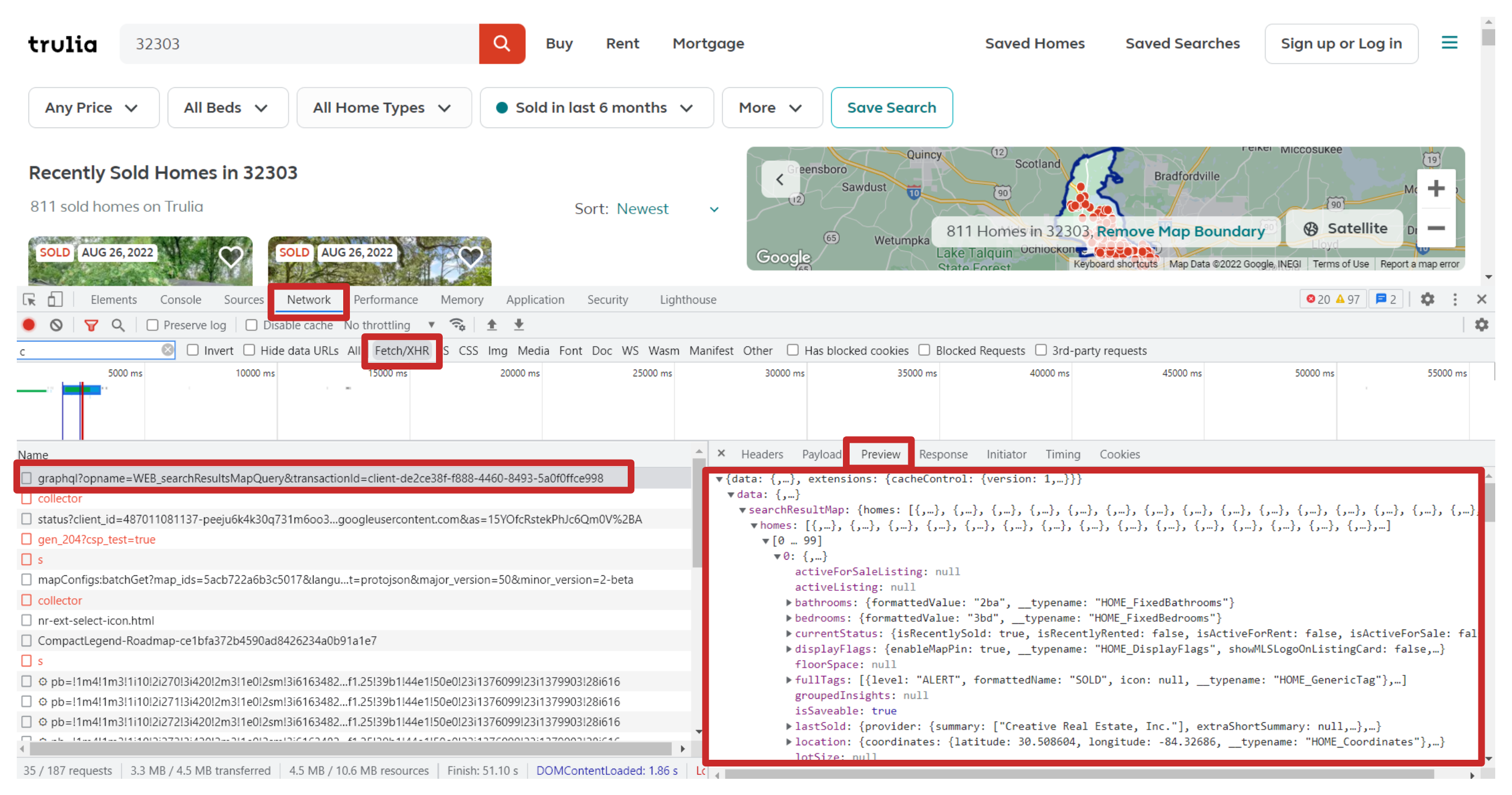Image resolution: width=1512 pixels, height=795 pixels.
Task: Click Sign up or Log in
Action: click(1341, 44)
